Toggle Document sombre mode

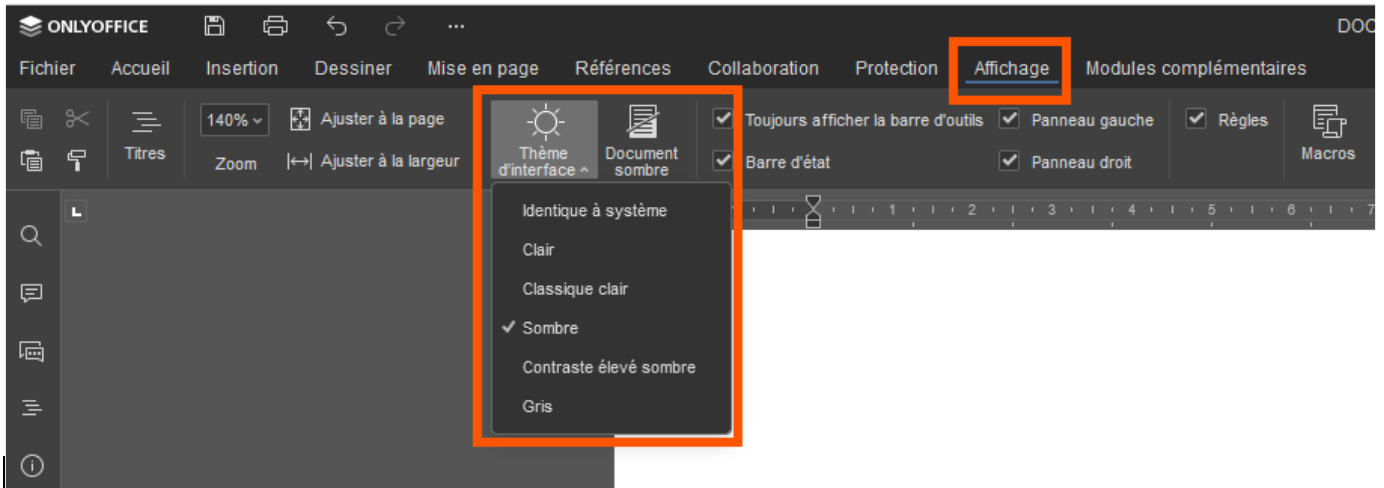click(641, 140)
